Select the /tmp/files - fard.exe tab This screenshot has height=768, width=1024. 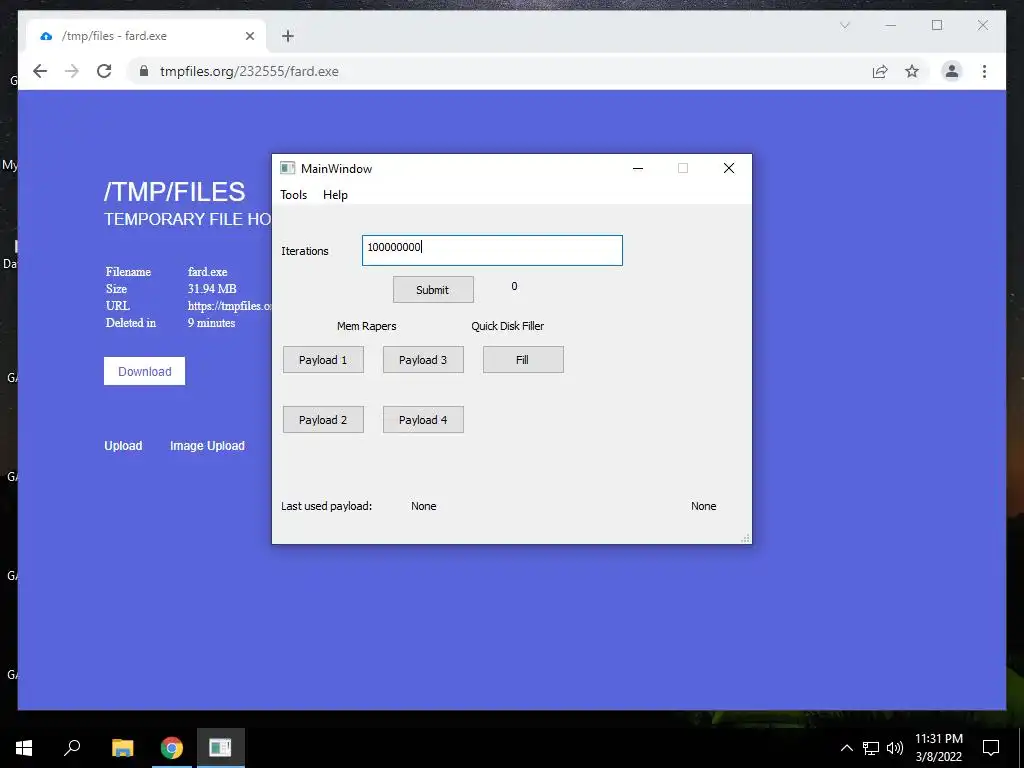click(x=146, y=36)
